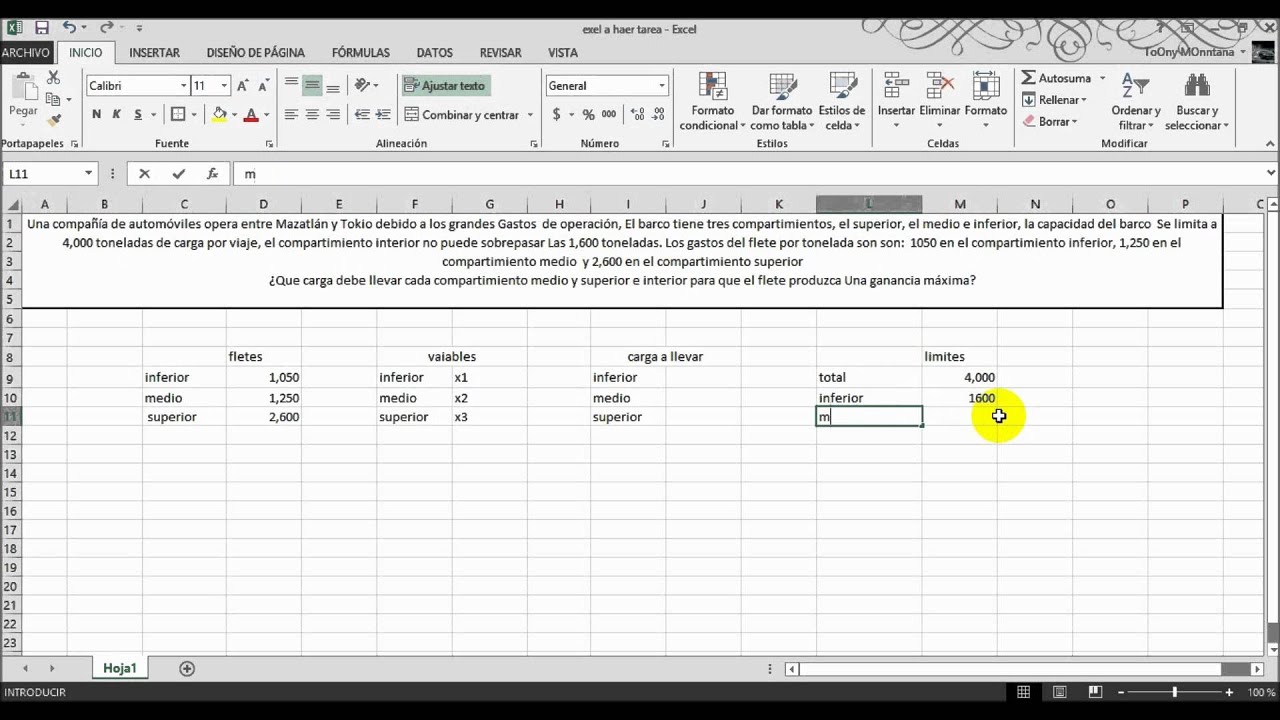Open Dar formato como tabla
The image size is (1280, 720).
(781, 101)
